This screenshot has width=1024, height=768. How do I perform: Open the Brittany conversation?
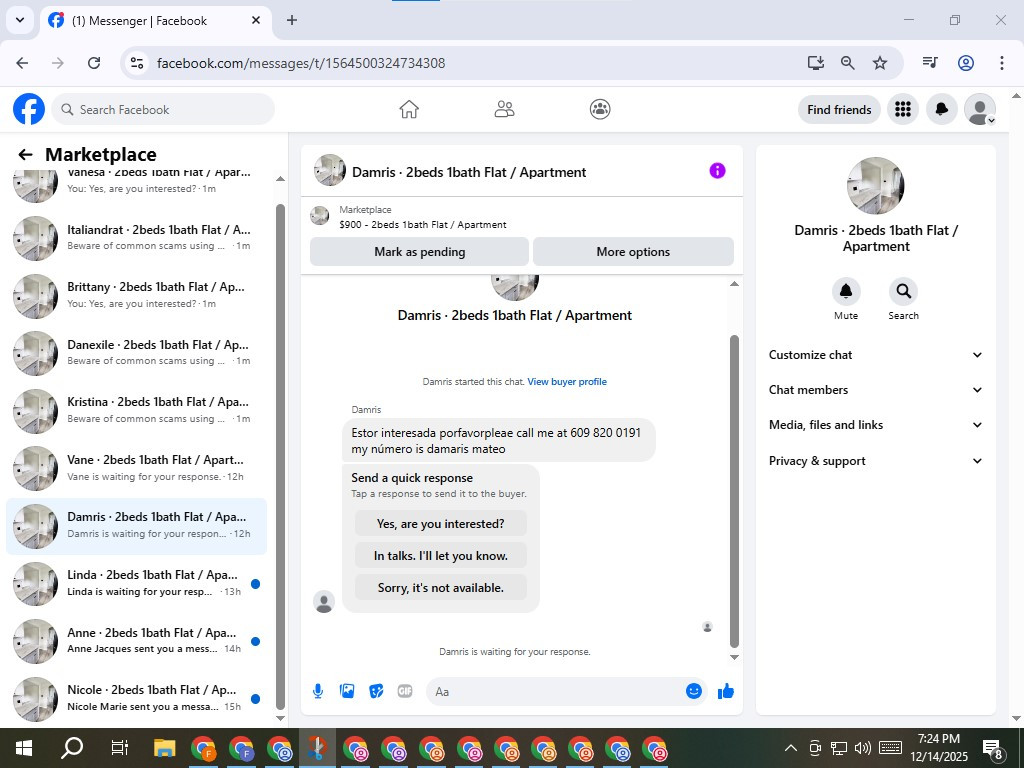click(136, 295)
